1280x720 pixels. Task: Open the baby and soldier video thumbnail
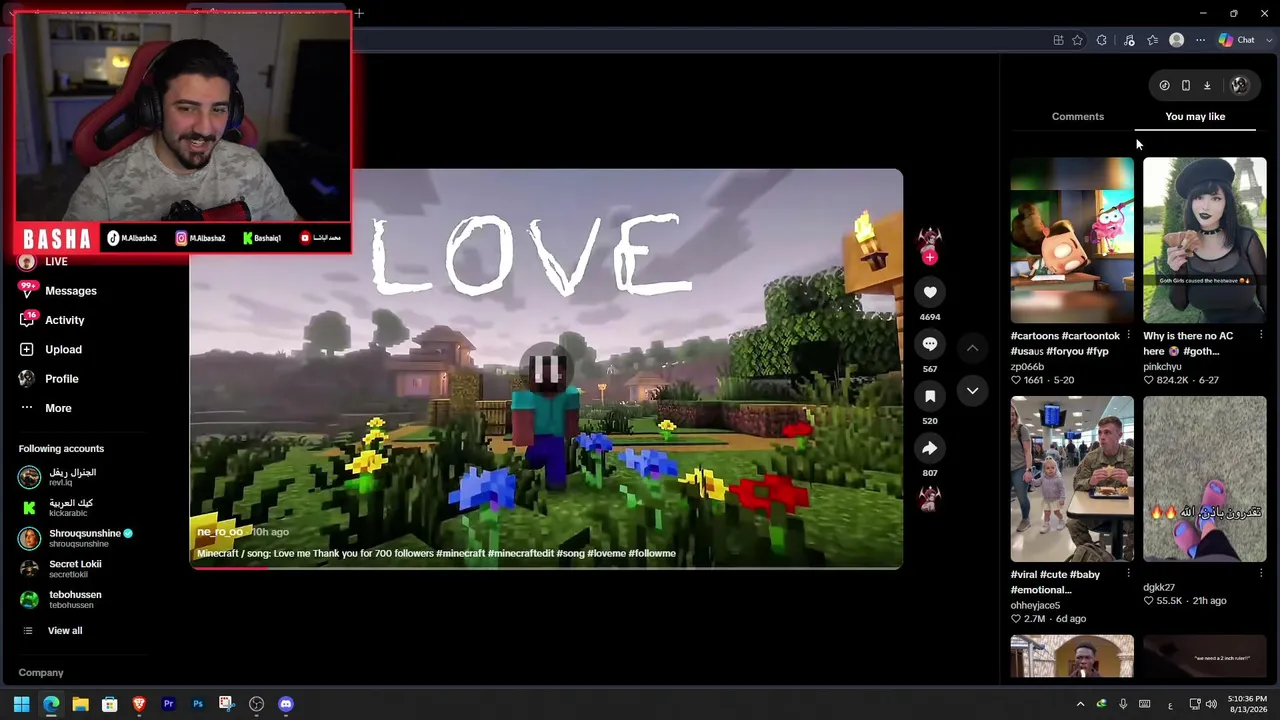click(x=1072, y=479)
